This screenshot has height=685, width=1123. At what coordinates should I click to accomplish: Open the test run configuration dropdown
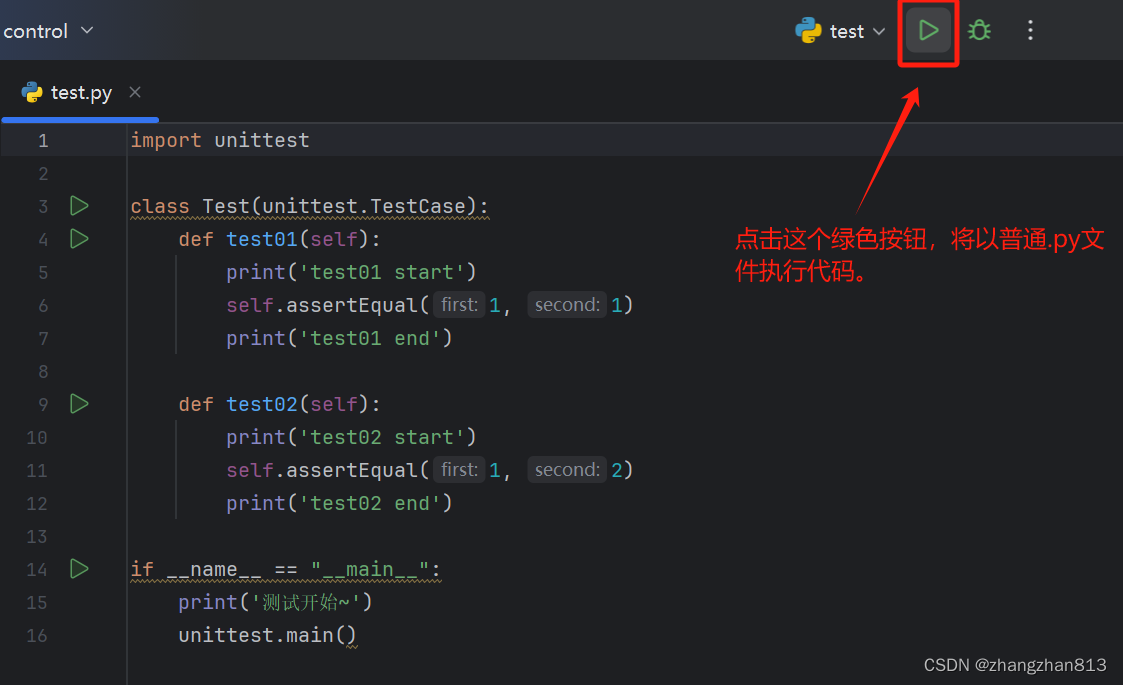[842, 31]
